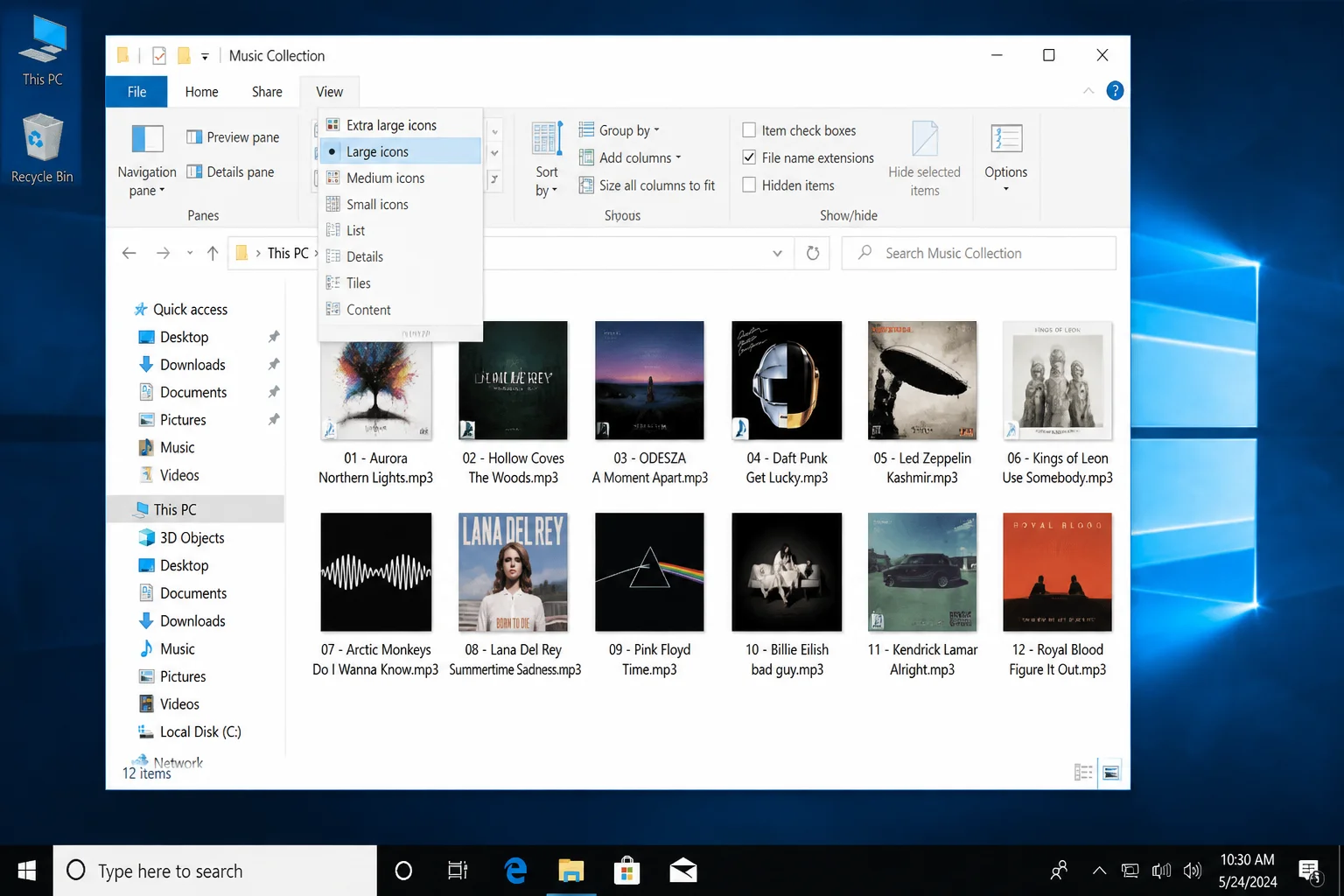
Task: Open Quick access in navigation pane
Action: tap(181, 310)
